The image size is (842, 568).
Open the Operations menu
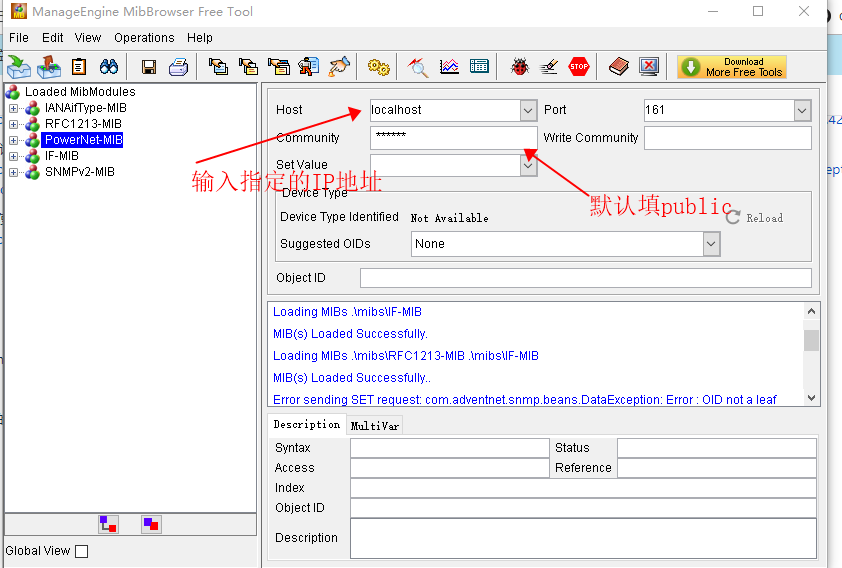click(x=144, y=38)
